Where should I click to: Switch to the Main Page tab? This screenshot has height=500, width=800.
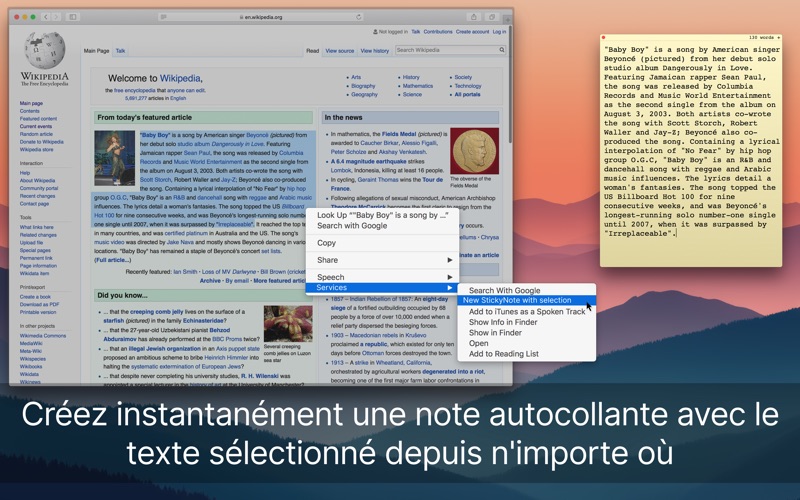[x=96, y=51]
